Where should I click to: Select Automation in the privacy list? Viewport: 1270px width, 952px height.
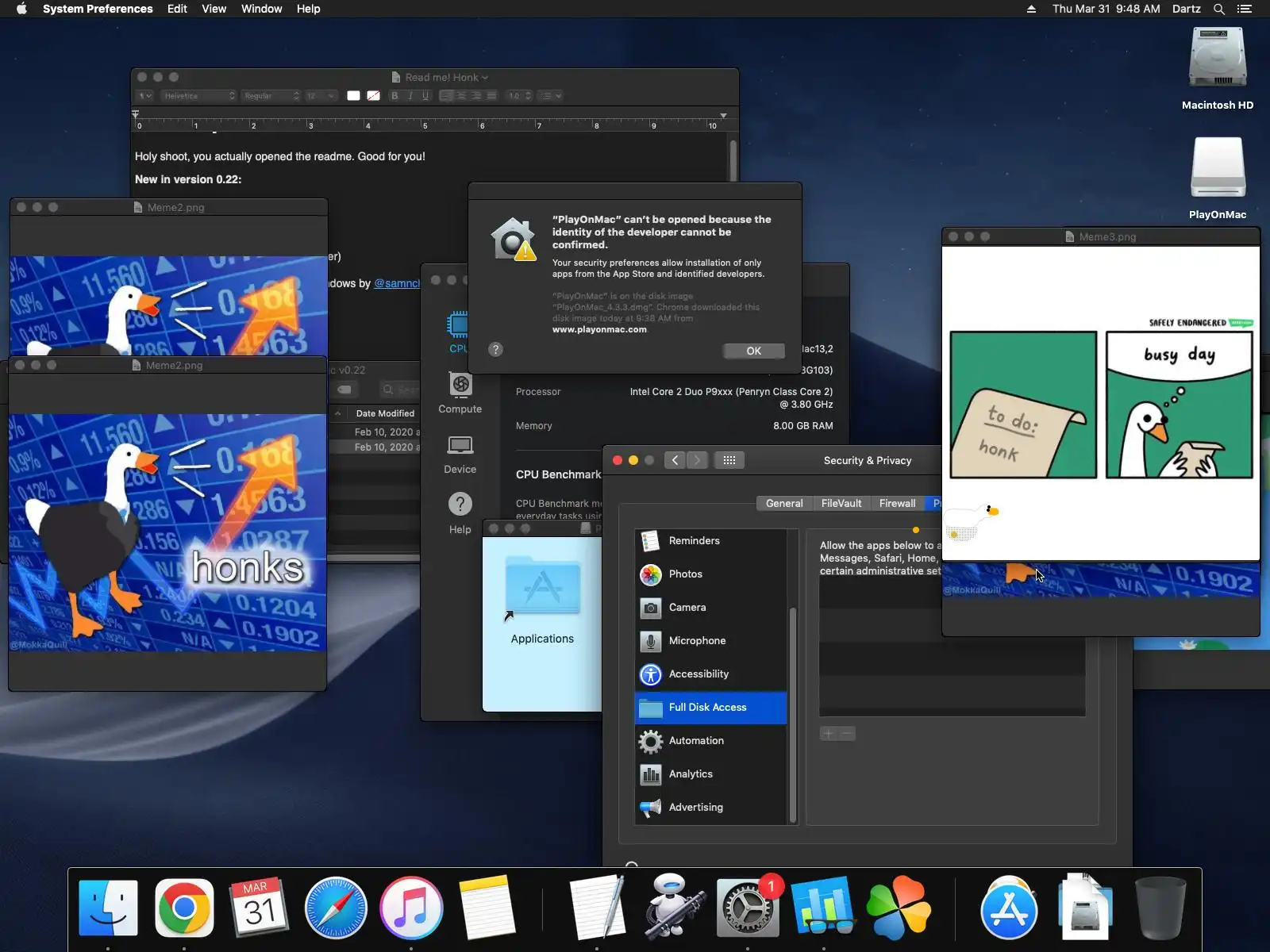click(x=711, y=740)
